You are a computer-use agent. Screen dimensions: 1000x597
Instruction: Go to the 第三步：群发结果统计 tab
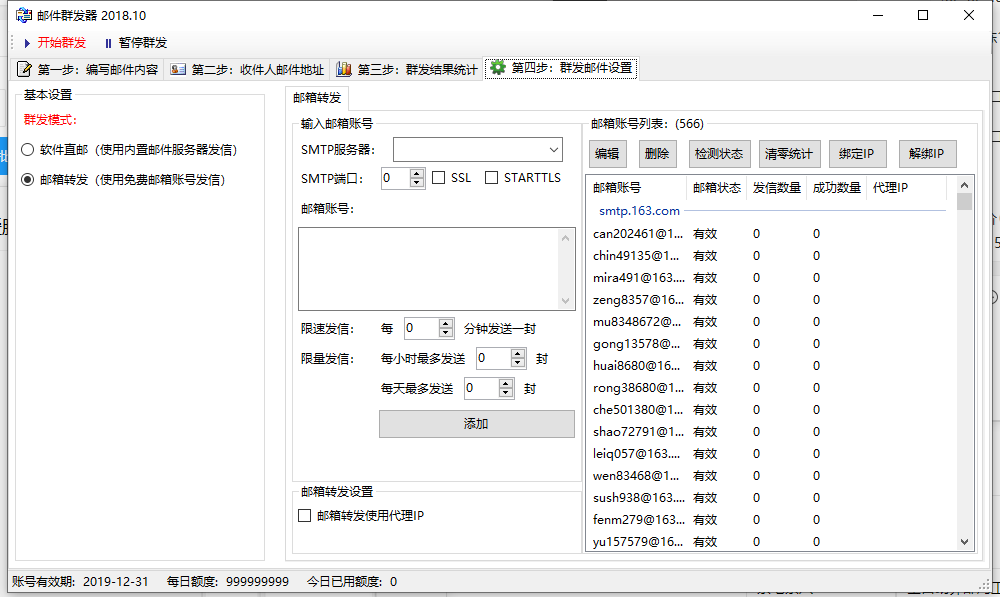(408, 69)
